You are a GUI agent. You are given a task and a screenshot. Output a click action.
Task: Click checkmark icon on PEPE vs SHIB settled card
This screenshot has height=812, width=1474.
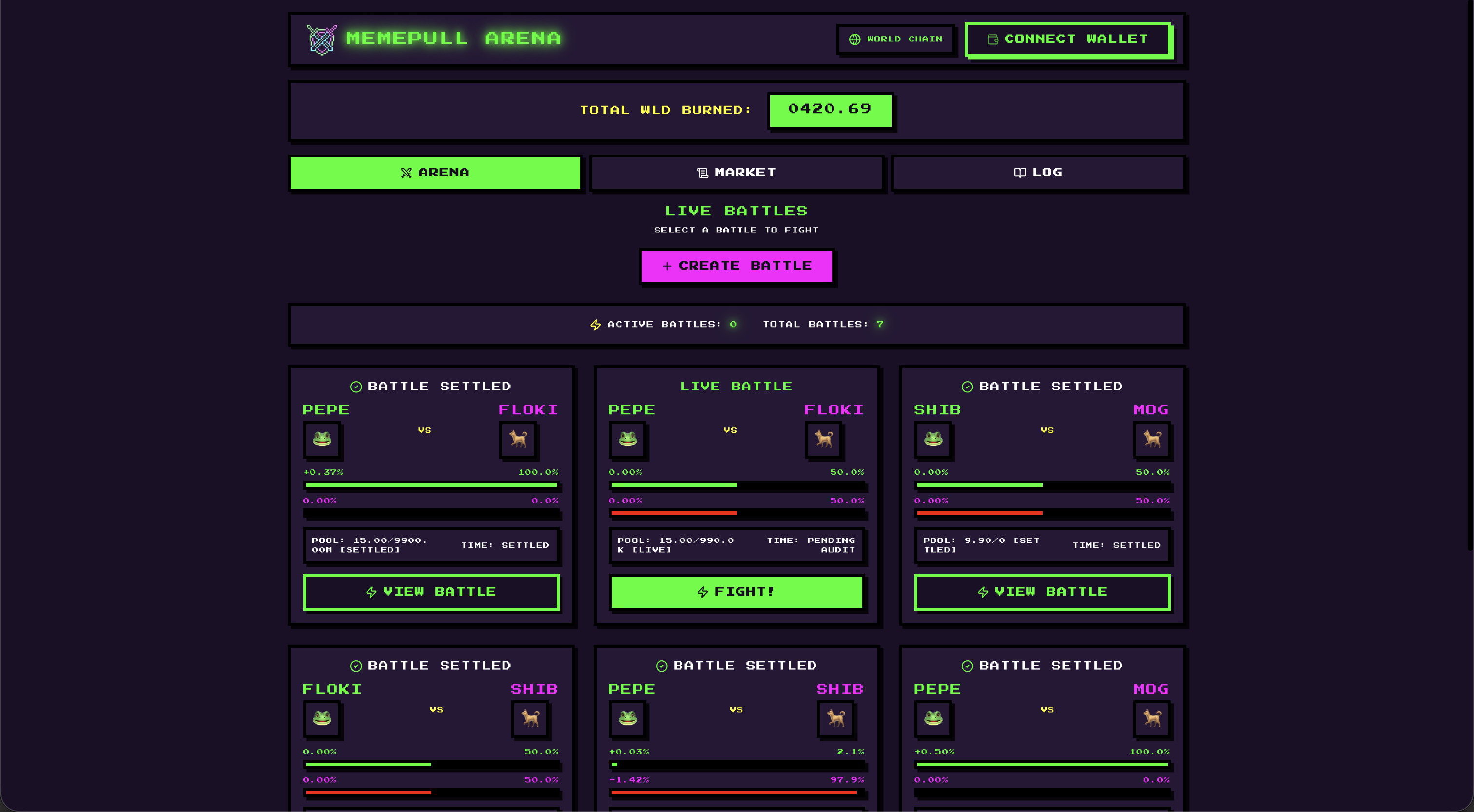pyautogui.click(x=661, y=667)
